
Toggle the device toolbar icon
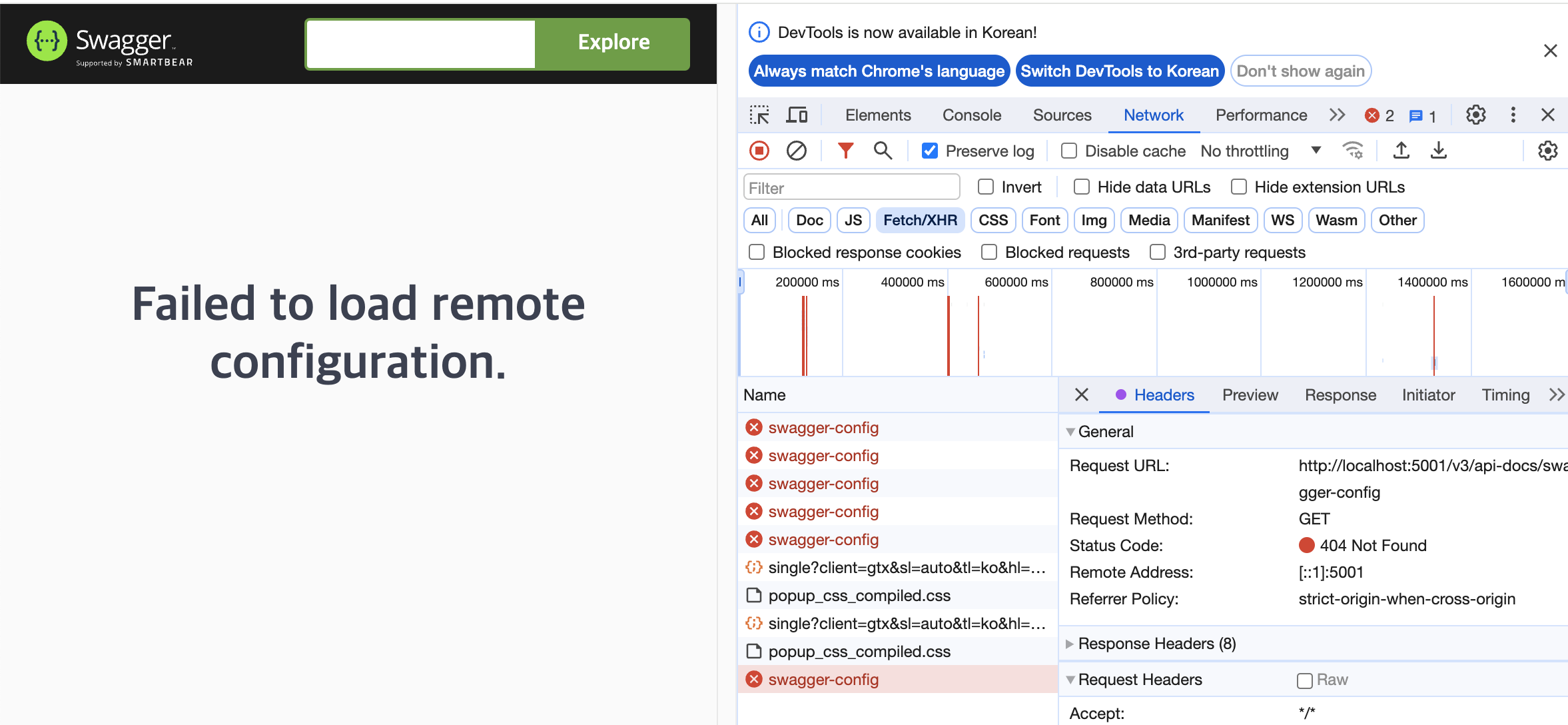pos(797,115)
